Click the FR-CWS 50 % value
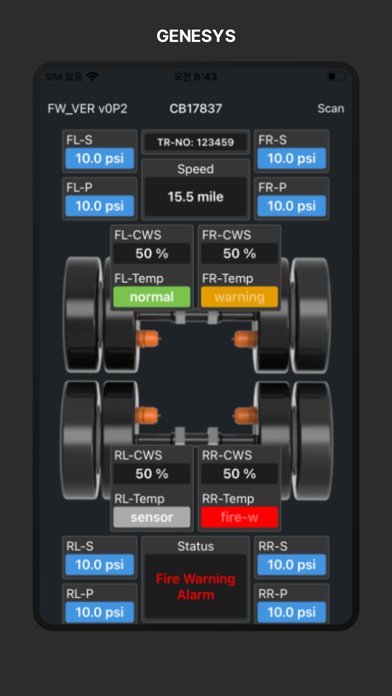 pyautogui.click(x=240, y=253)
